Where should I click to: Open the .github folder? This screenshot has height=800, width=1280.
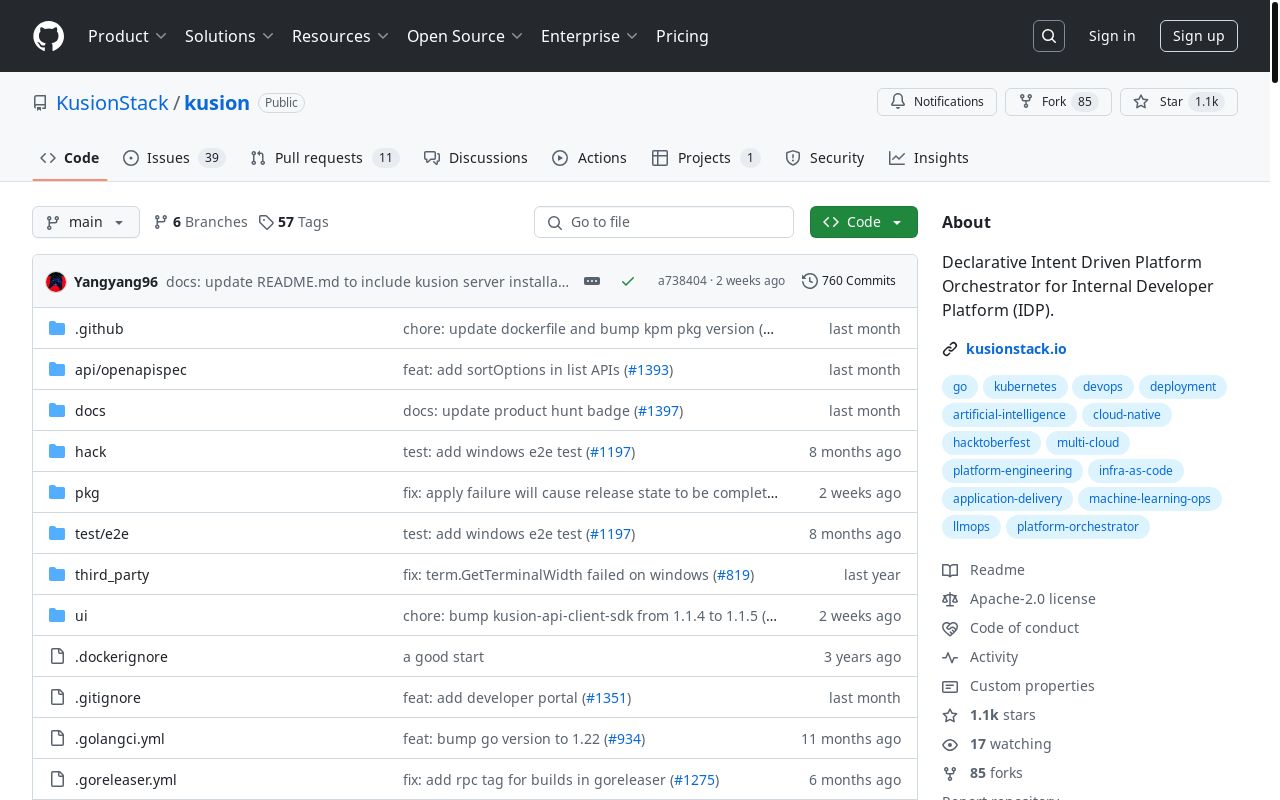pyautogui.click(x=99, y=329)
